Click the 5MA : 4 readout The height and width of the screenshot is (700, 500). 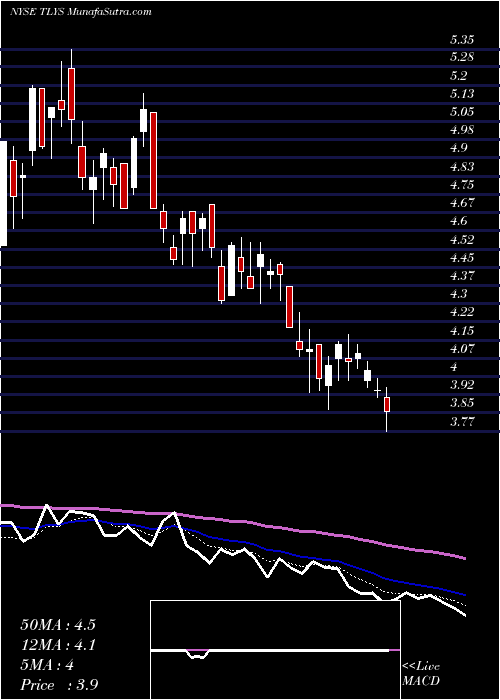(x=47, y=665)
